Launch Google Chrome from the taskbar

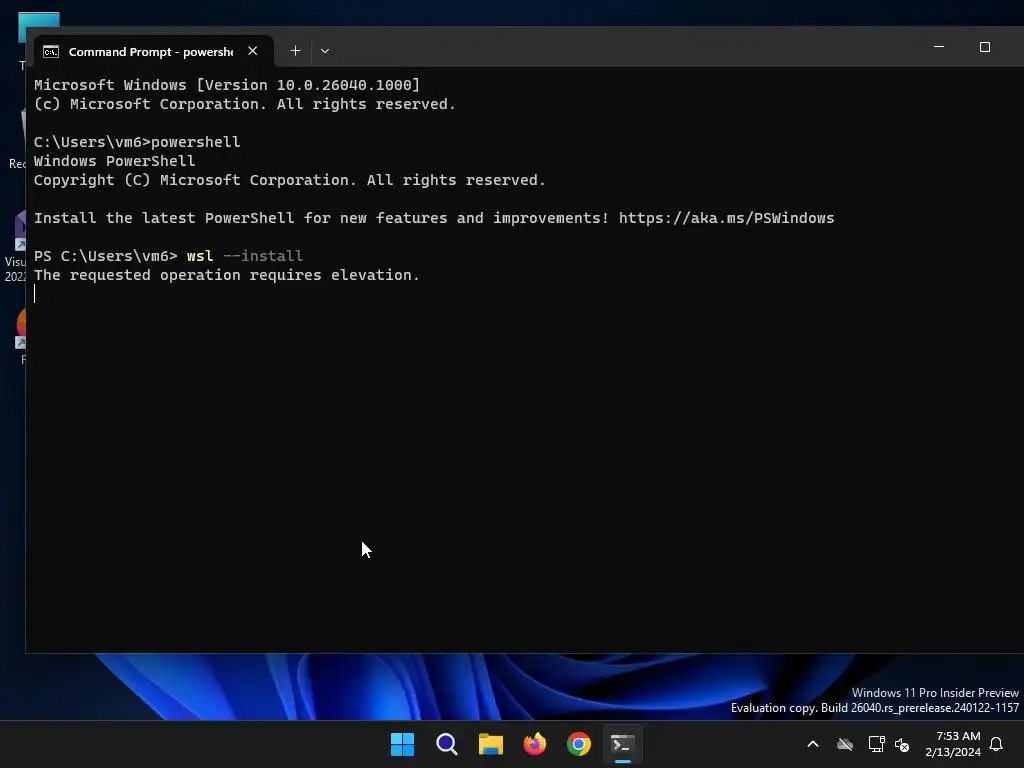[x=579, y=744]
